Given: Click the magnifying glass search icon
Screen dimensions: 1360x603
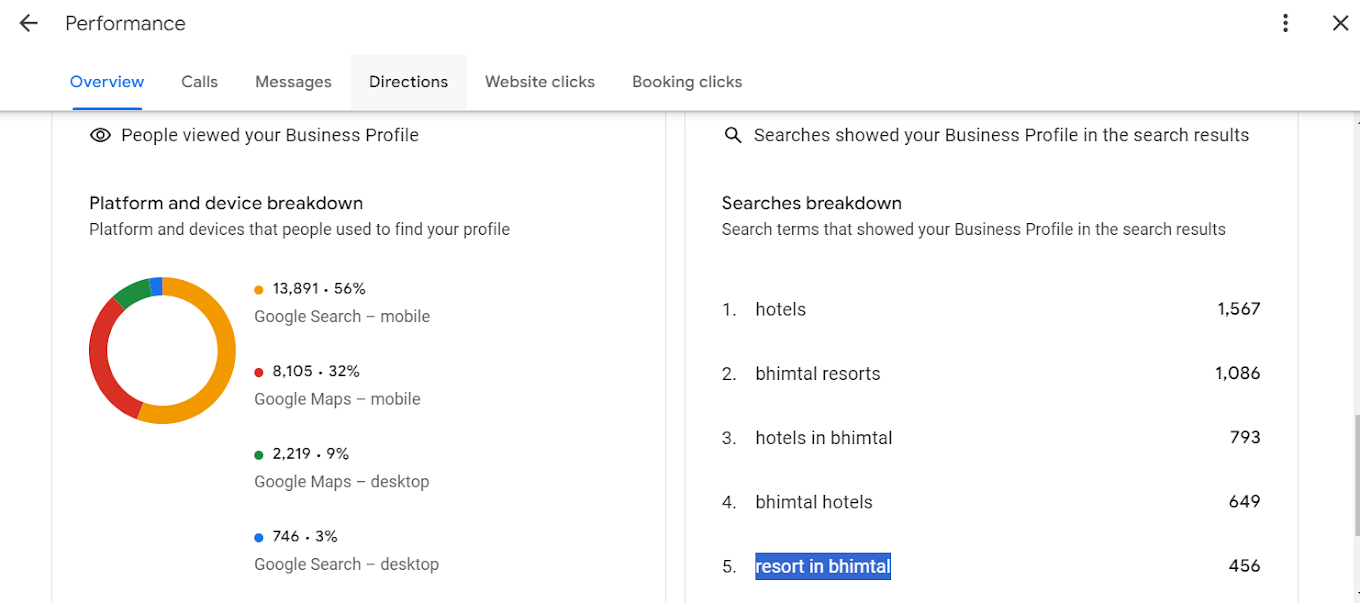Looking at the screenshot, I should [733, 134].
